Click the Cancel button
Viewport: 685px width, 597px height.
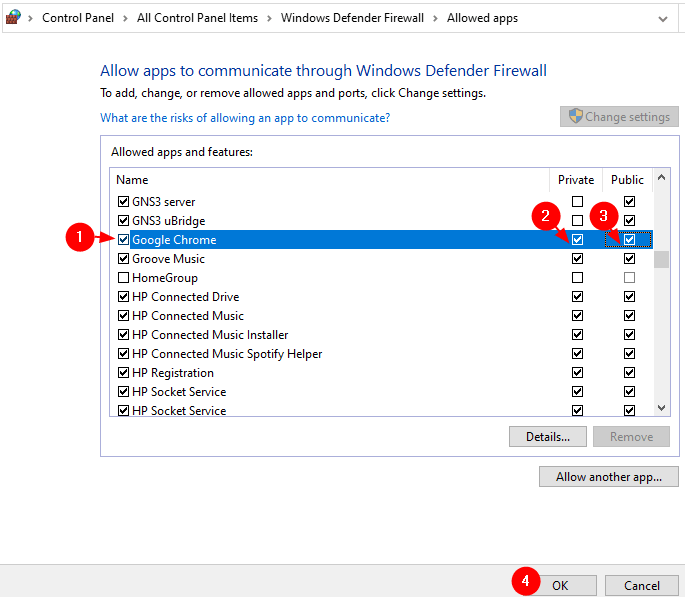pos(641,585)
